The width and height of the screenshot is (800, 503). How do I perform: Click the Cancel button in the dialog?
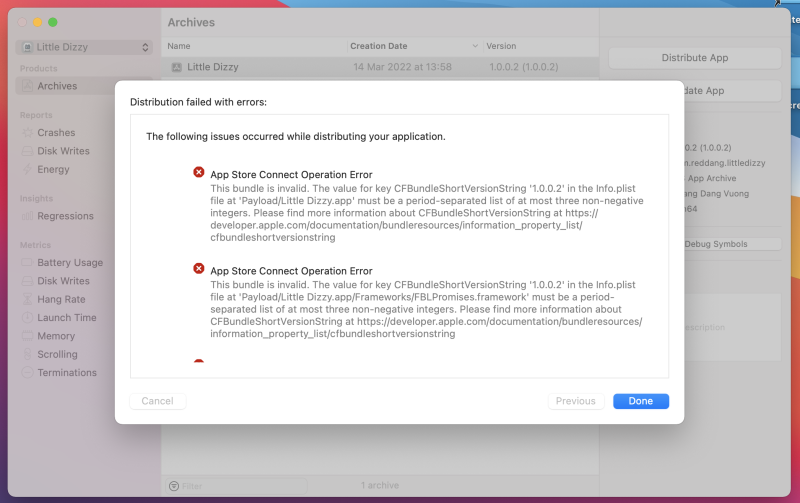pos(158,401)
